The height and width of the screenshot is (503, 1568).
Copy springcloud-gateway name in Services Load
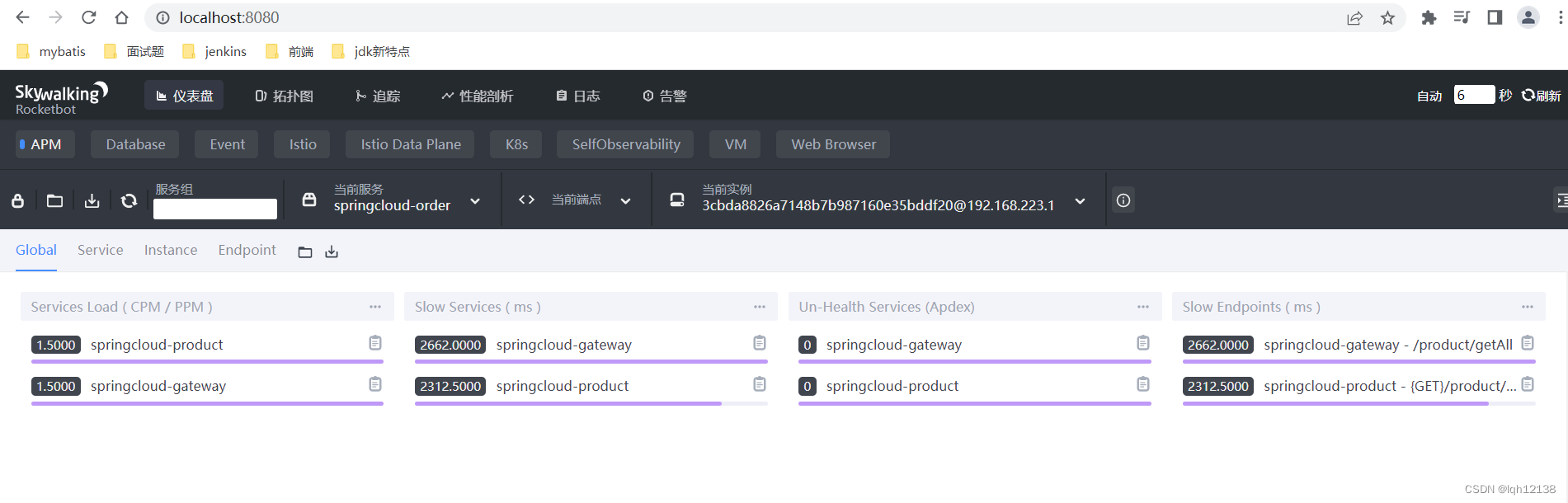[x=375, y=384]
